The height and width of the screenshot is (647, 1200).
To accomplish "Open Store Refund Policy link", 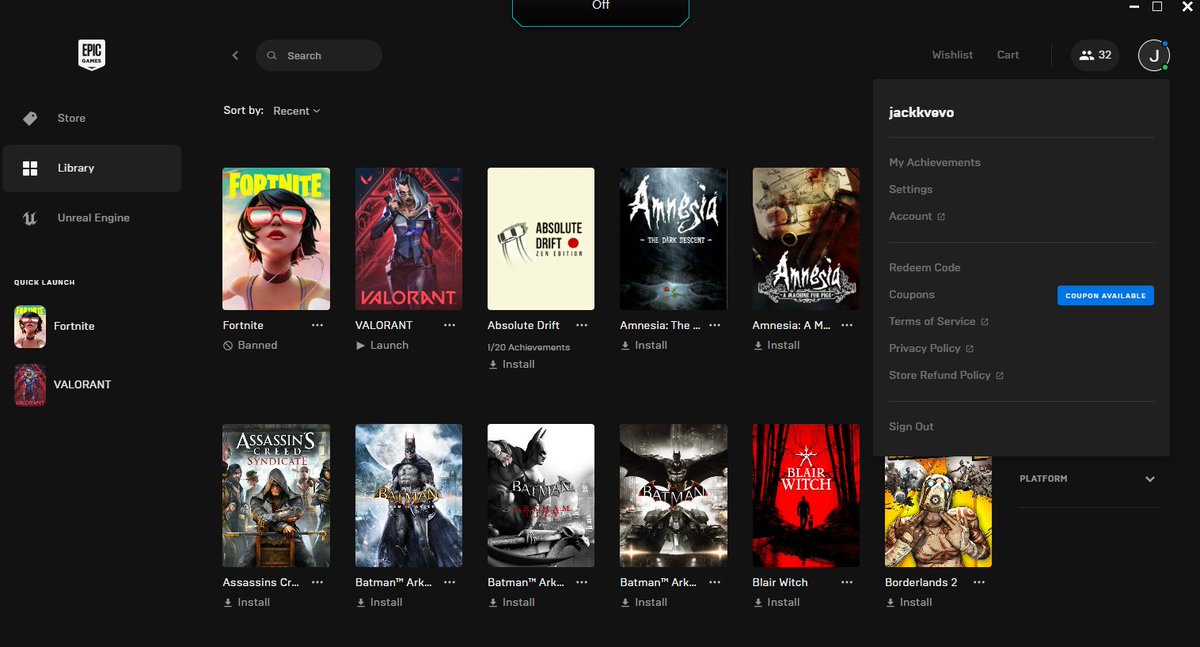I will point(946,376).
